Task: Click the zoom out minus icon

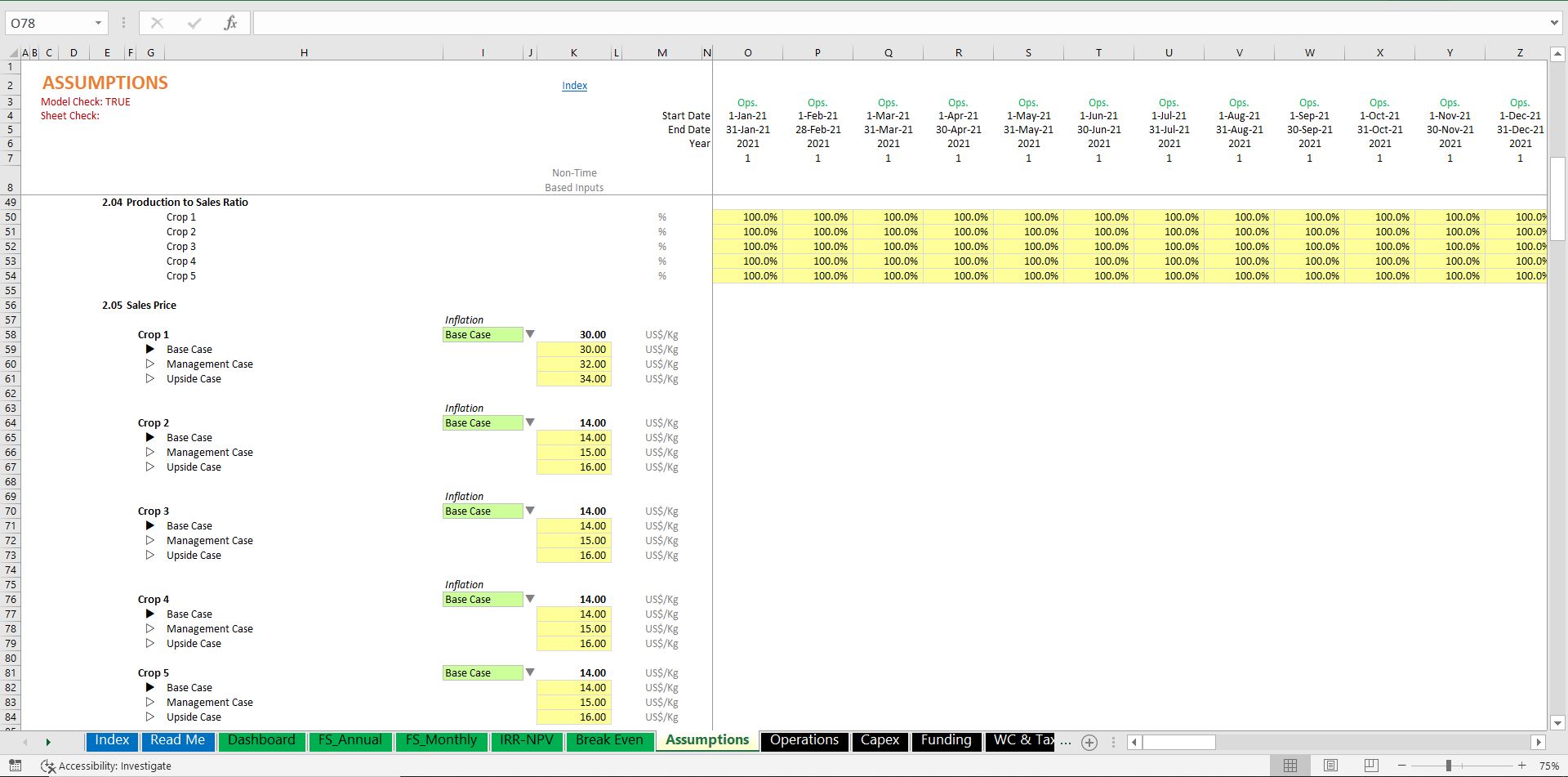Action: [1401, 766]
